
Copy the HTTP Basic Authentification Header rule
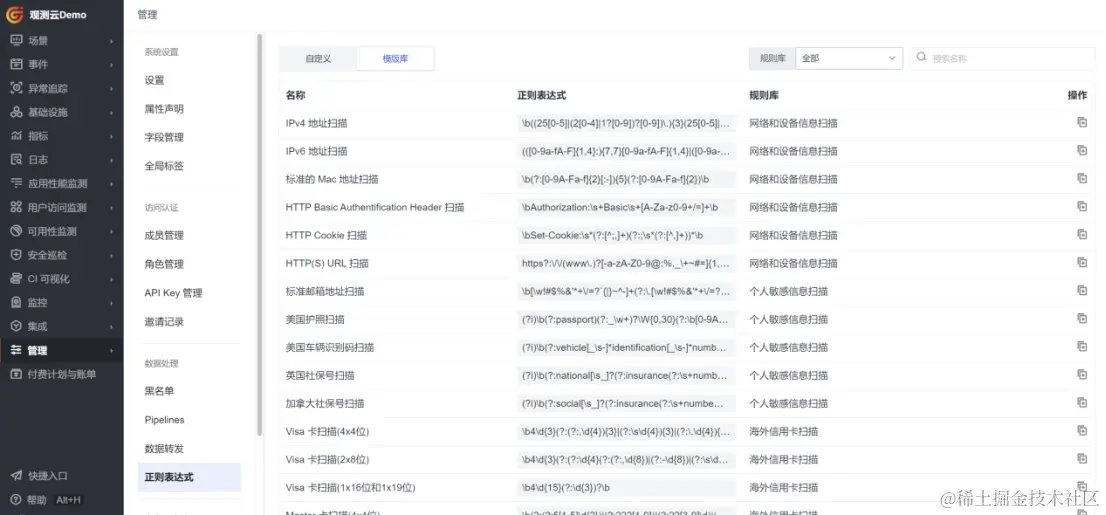pos(1082,207)
